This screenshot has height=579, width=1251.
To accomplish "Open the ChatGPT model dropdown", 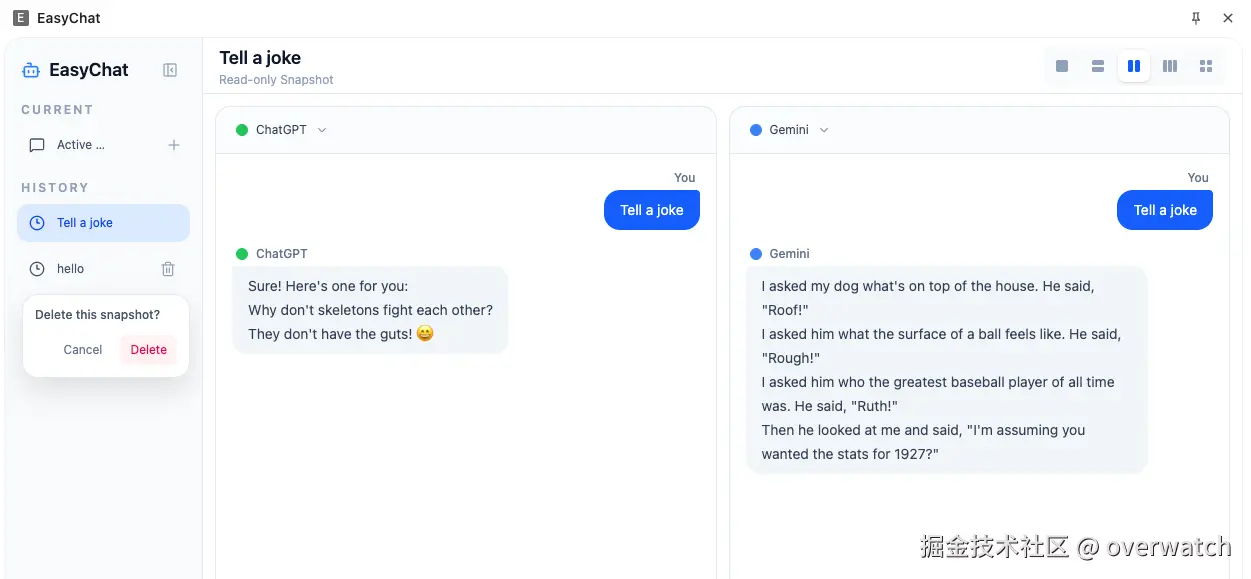I will 322,130.
